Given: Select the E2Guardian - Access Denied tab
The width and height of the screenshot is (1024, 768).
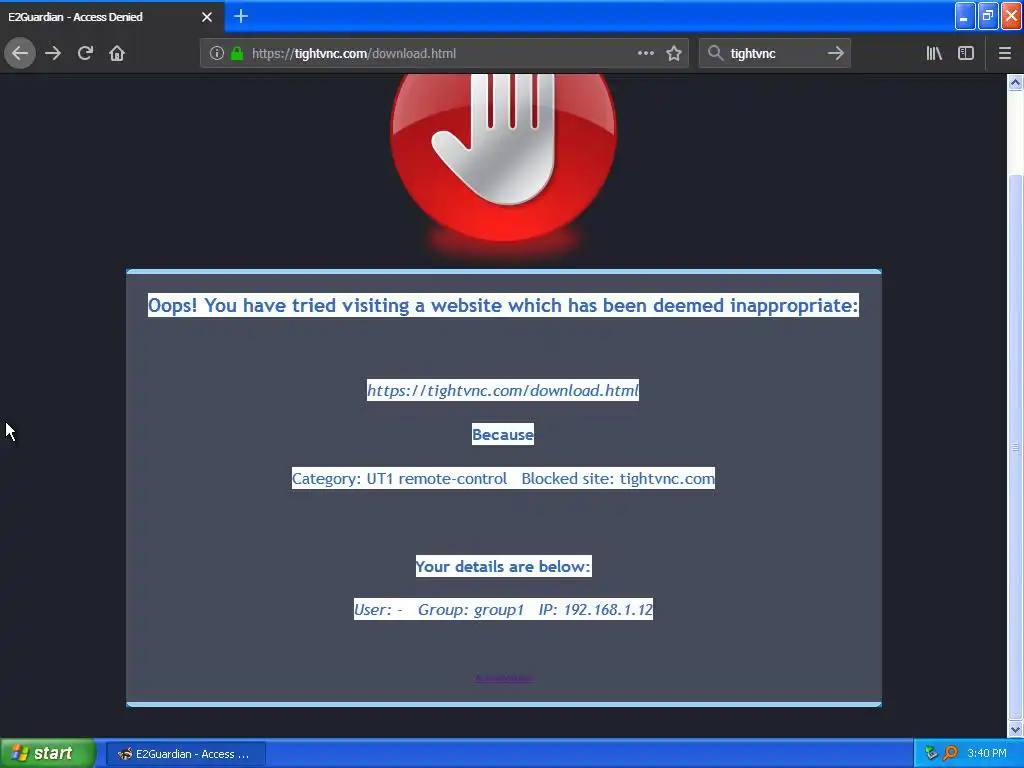Looking at the screenshot, I should [x=112, y=17].
